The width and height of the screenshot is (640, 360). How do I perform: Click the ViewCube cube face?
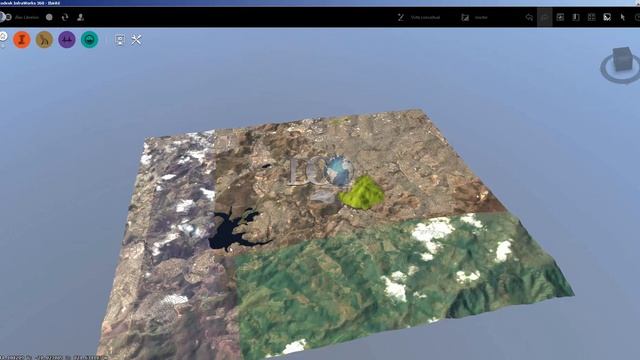[623, 59]
